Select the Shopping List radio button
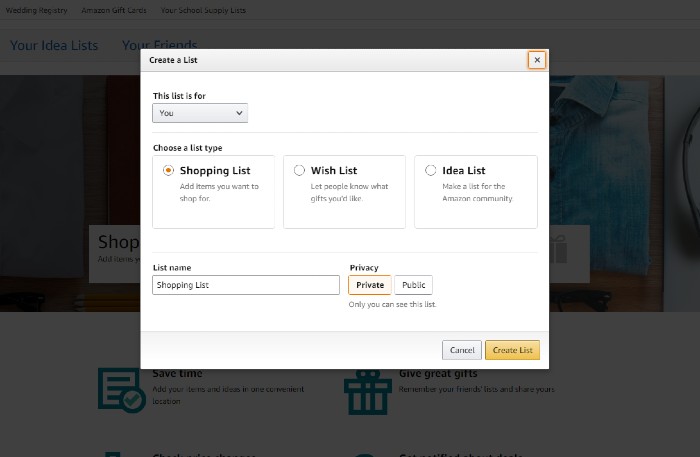 point(168,170)
